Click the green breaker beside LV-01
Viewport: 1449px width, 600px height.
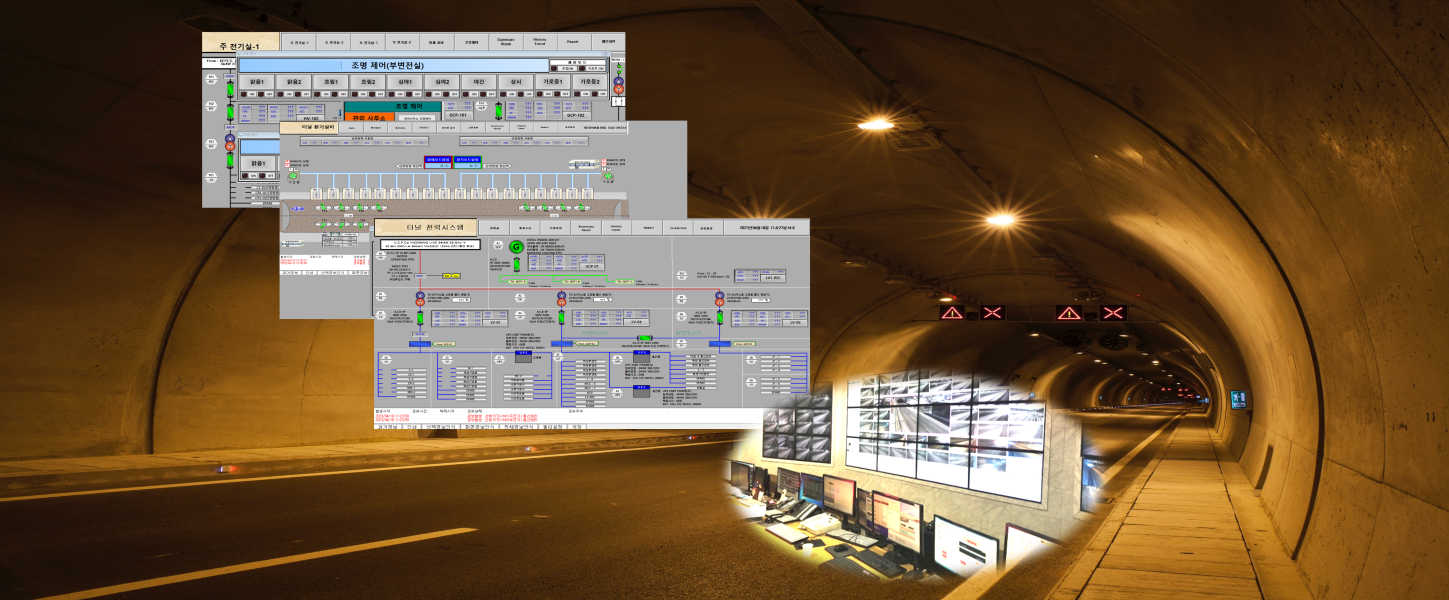pos(420,318)
